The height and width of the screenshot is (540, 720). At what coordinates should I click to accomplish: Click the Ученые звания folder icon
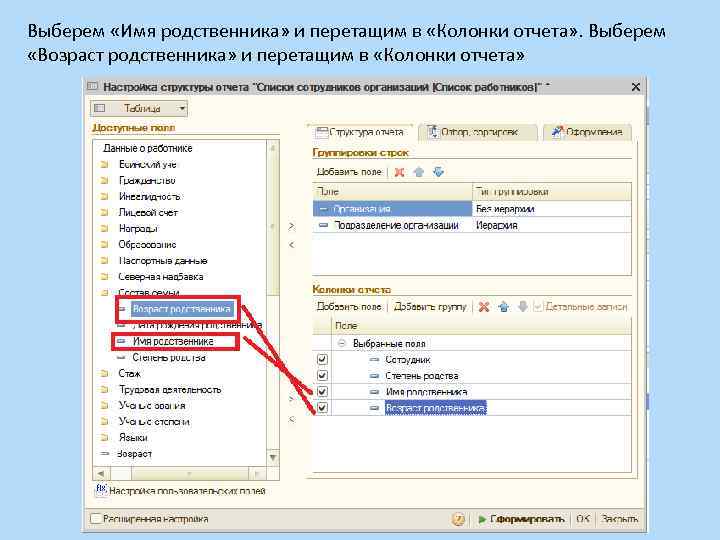105,406
